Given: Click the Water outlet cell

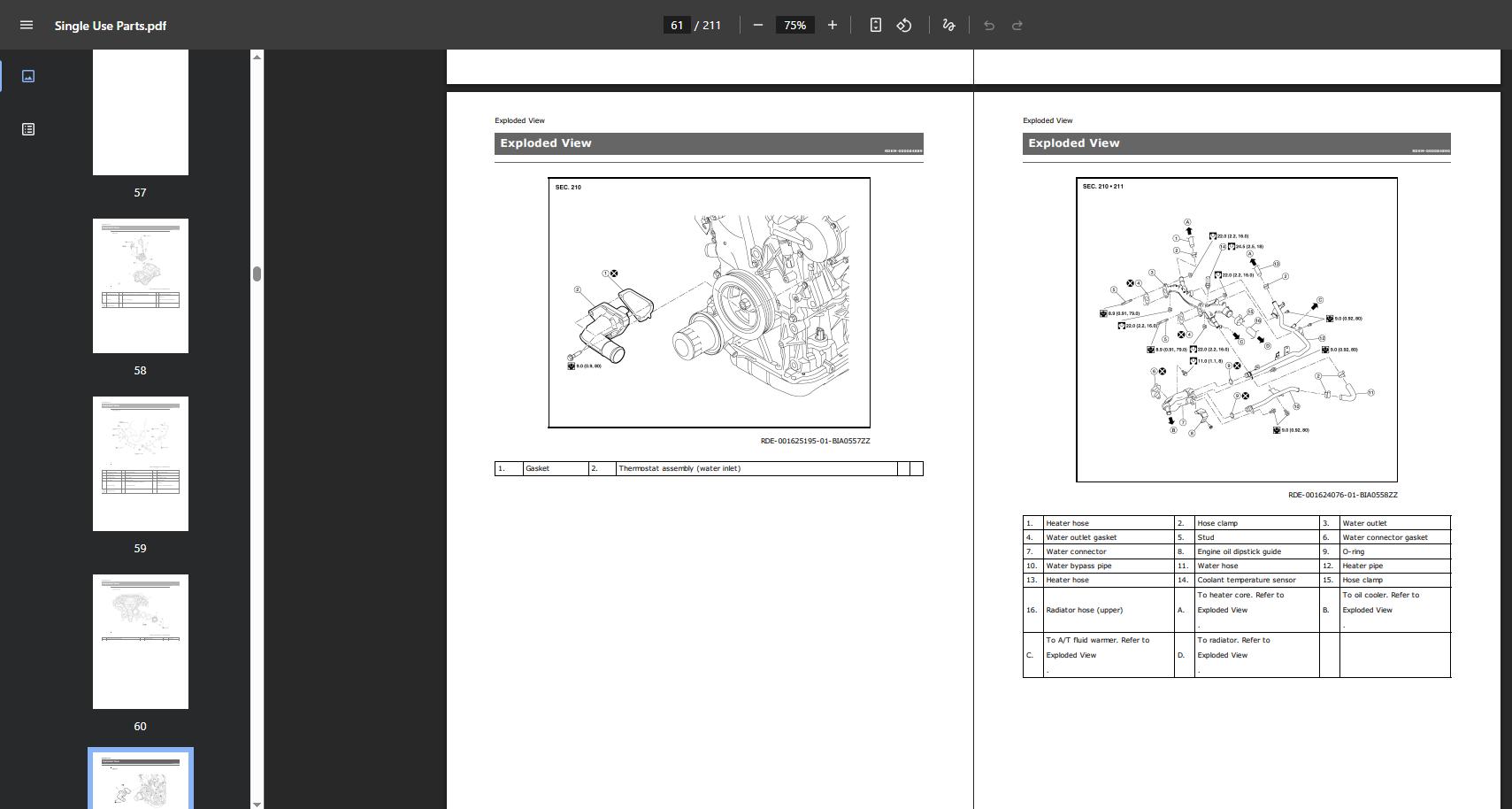Looking at the screenshot, I should 1395,523.
